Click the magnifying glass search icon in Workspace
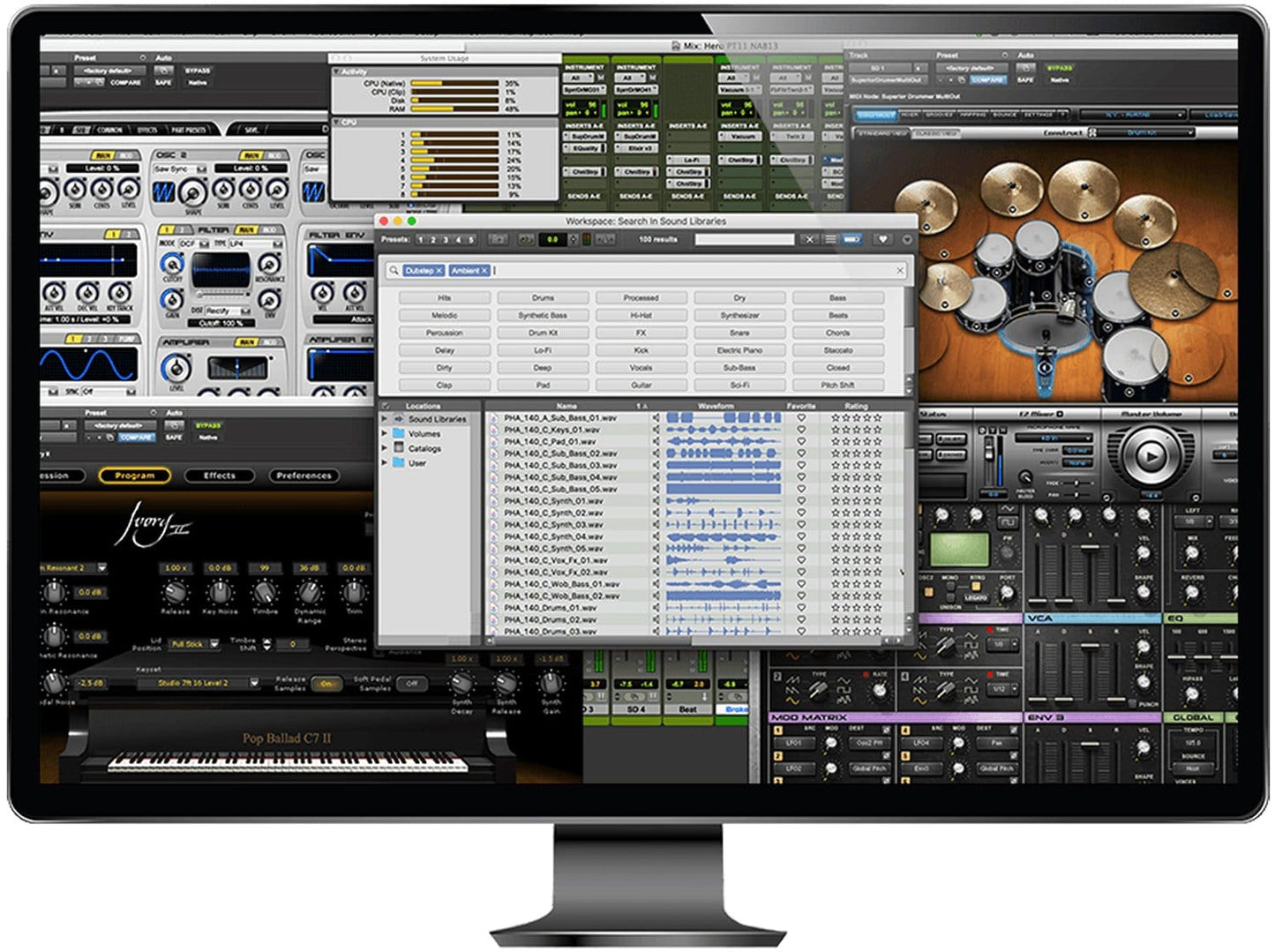 394,269
